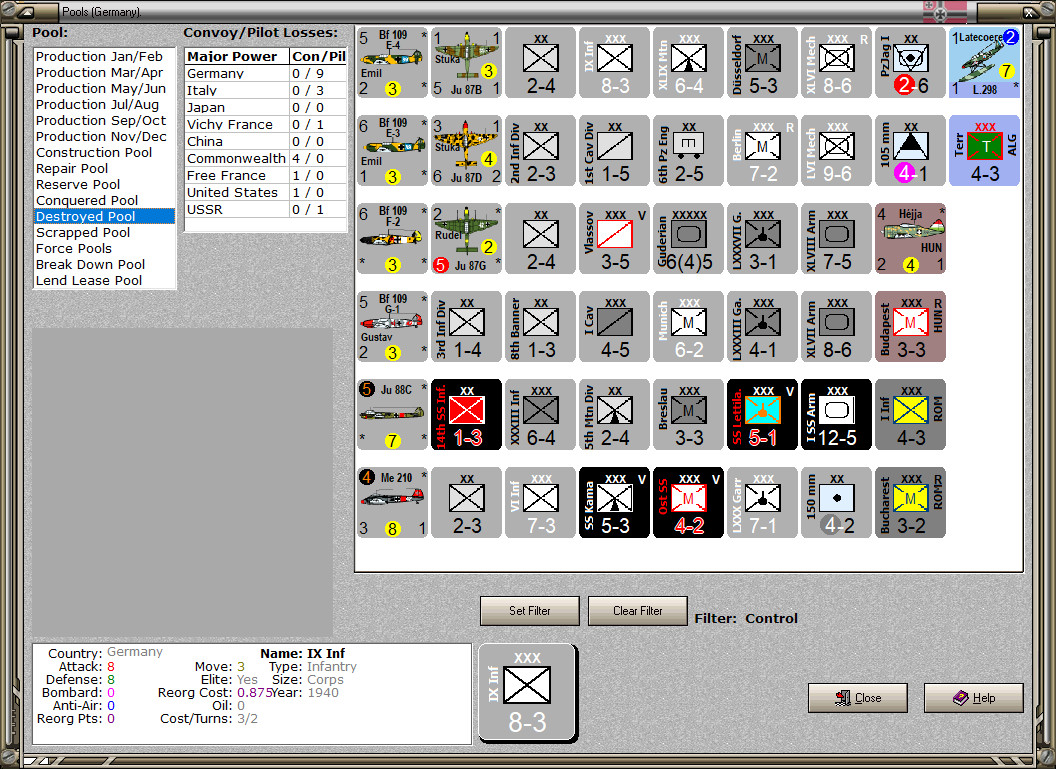Screen dimensions: 1056x769
Task: Select the IX Inf 8-3 counter in grid
Action: [x=614, y=63]
